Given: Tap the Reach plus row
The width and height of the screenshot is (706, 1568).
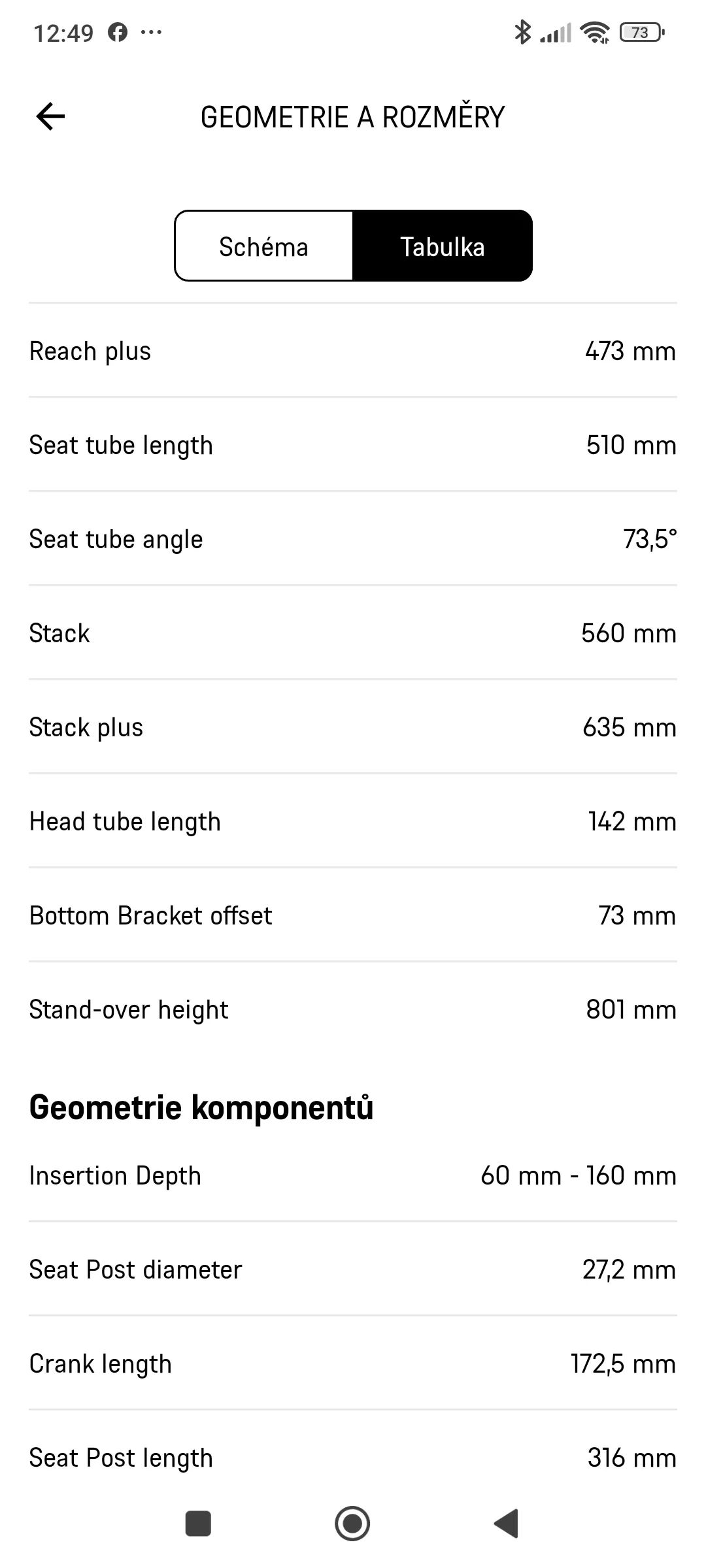Looking at the screenshot, I should (x=353, y=351).
